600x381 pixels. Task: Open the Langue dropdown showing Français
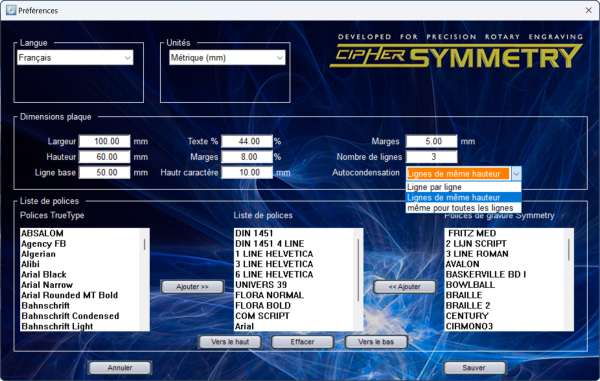coord(75,58)
